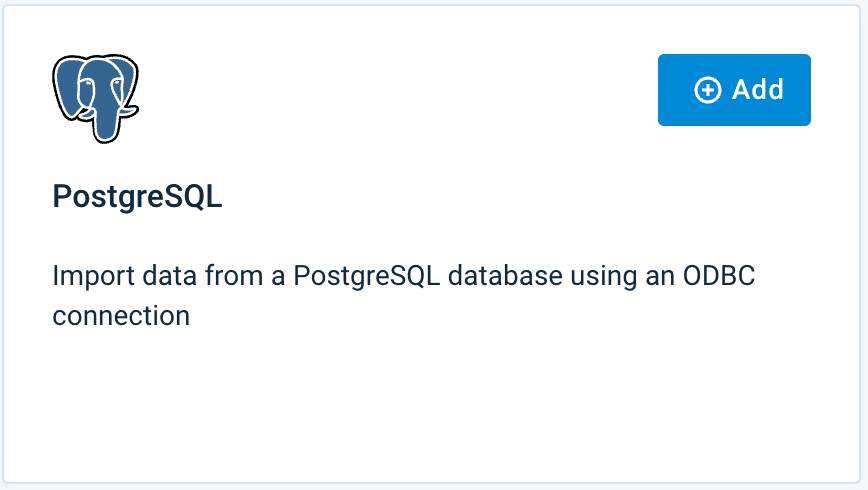Click the PostgreSQL elephant logo
This screenshot has width=868, height=490.
[95, 97]
